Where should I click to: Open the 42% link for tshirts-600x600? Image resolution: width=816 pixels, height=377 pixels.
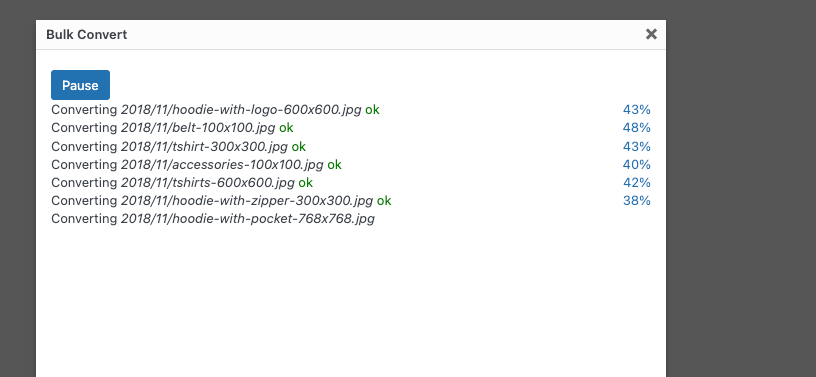tap(636, 182)
